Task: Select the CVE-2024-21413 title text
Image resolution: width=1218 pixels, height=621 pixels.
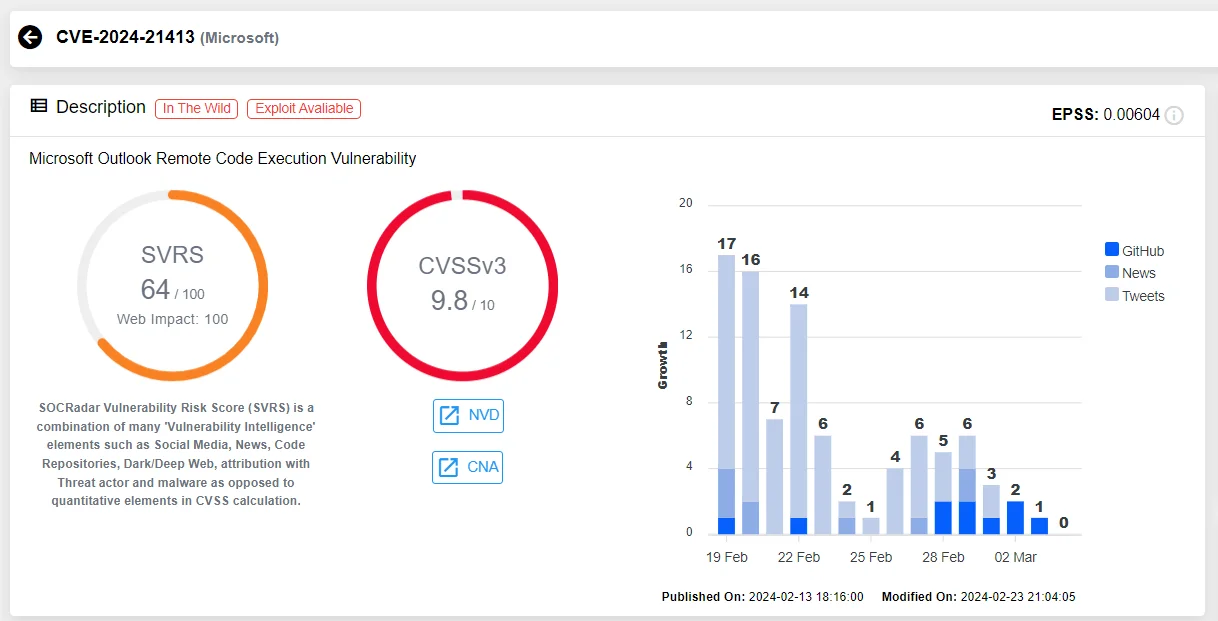Action: [125, 38]
